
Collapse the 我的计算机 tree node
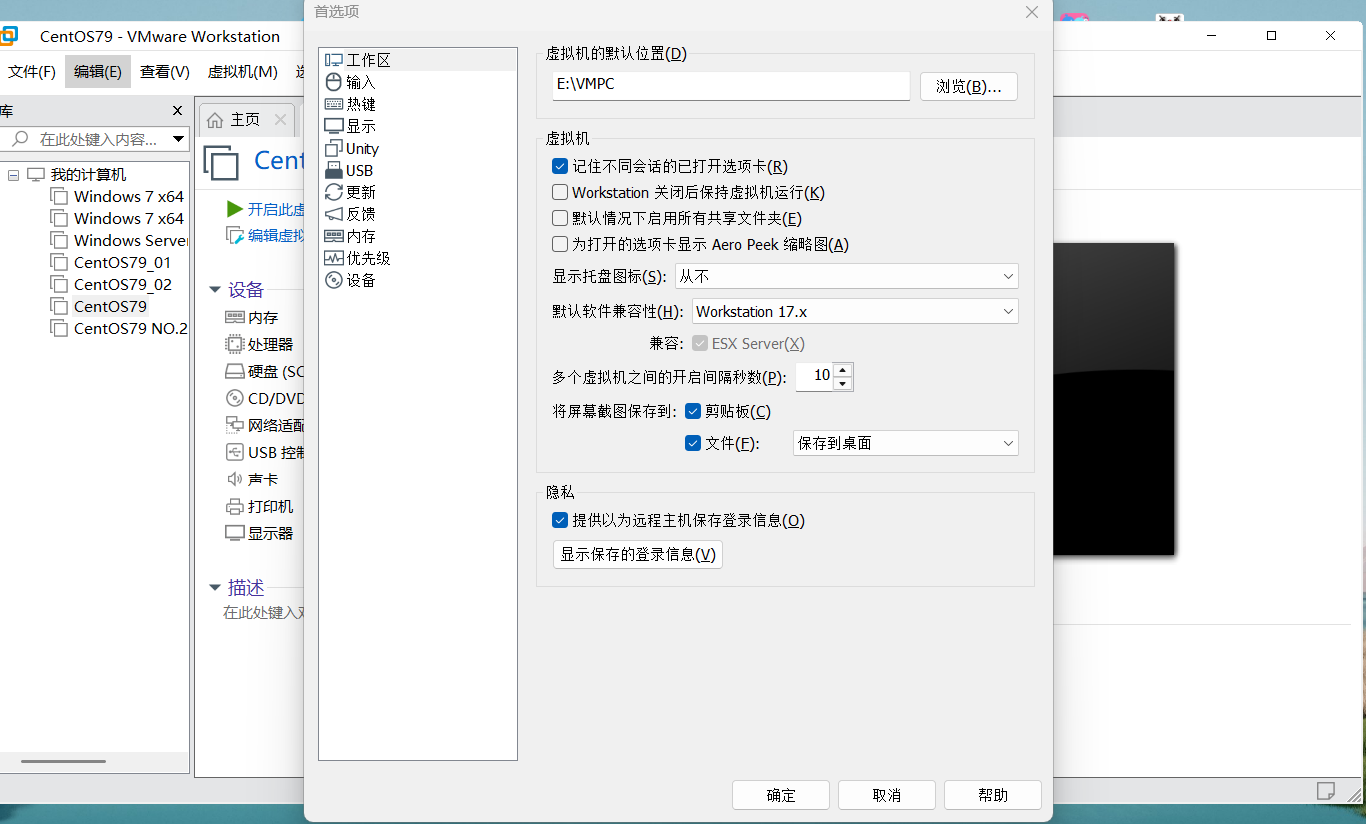14,175
